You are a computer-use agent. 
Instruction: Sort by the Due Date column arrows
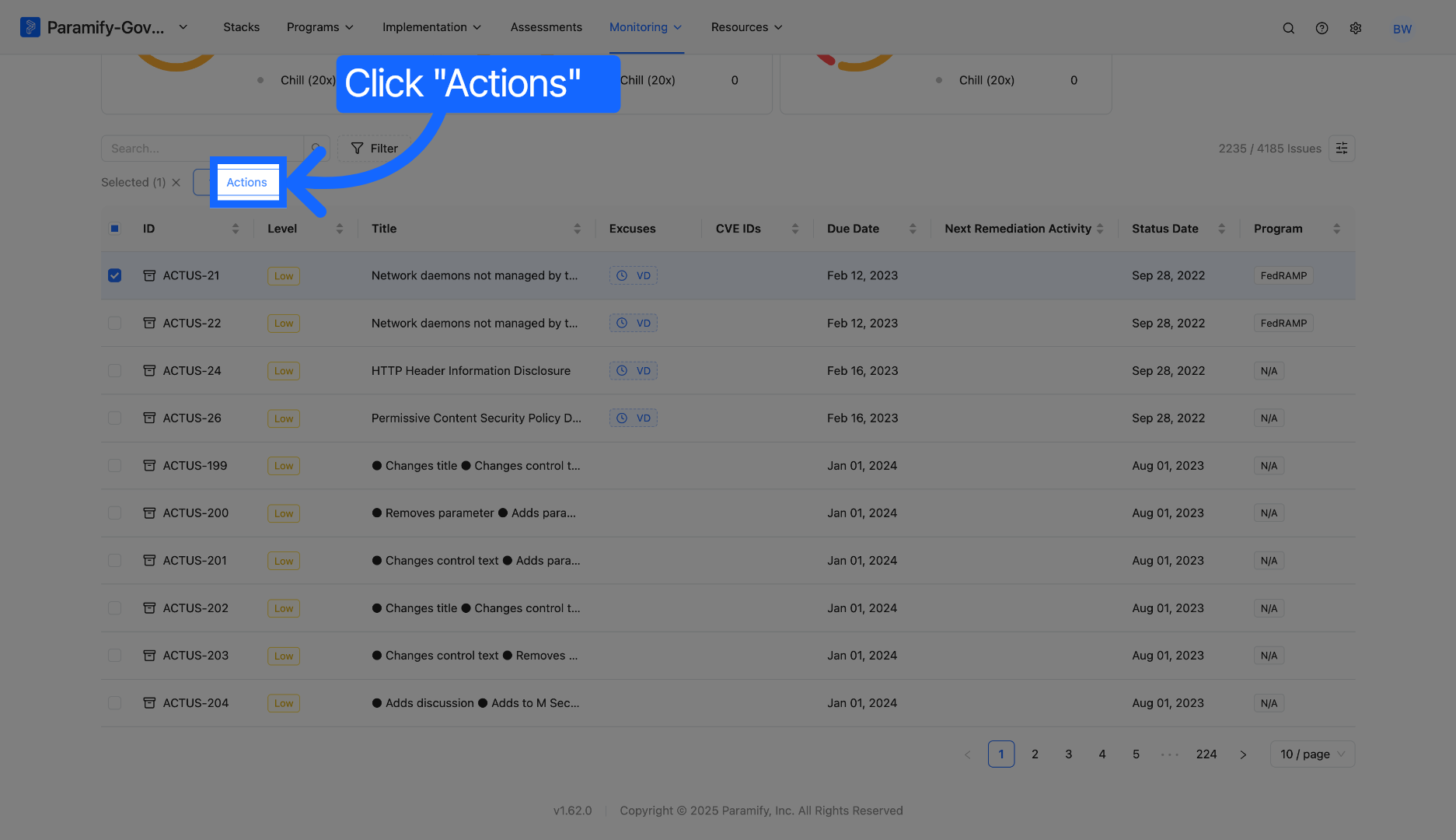pyautogui.click(x=913, y=229)
